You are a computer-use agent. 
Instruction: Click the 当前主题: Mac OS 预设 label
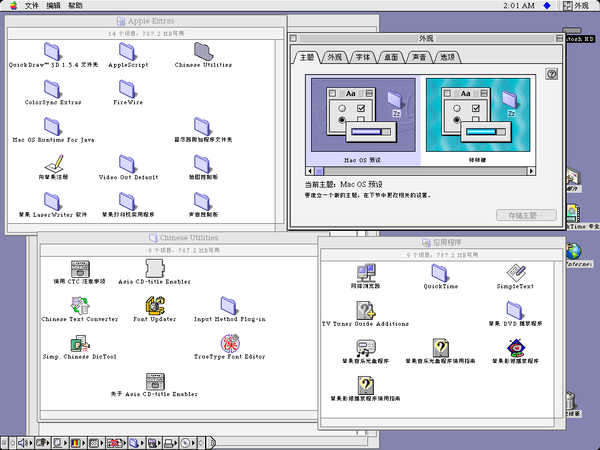pos(343,184)
